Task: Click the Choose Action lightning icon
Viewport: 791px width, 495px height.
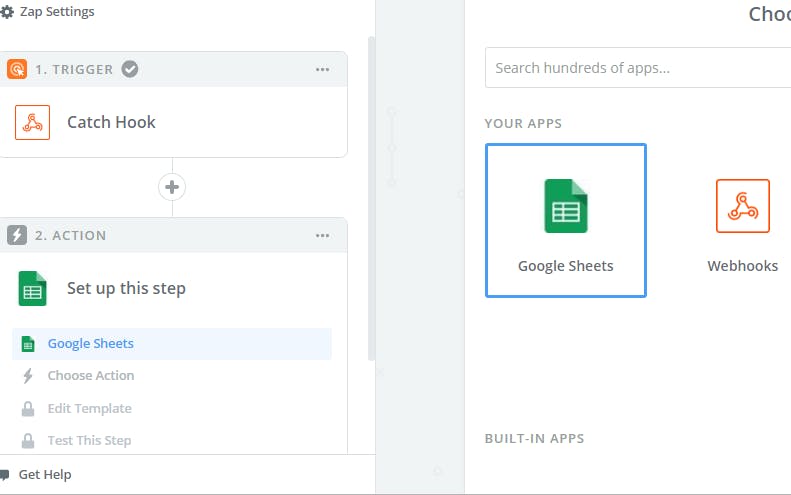Action: tap(28, 376)
